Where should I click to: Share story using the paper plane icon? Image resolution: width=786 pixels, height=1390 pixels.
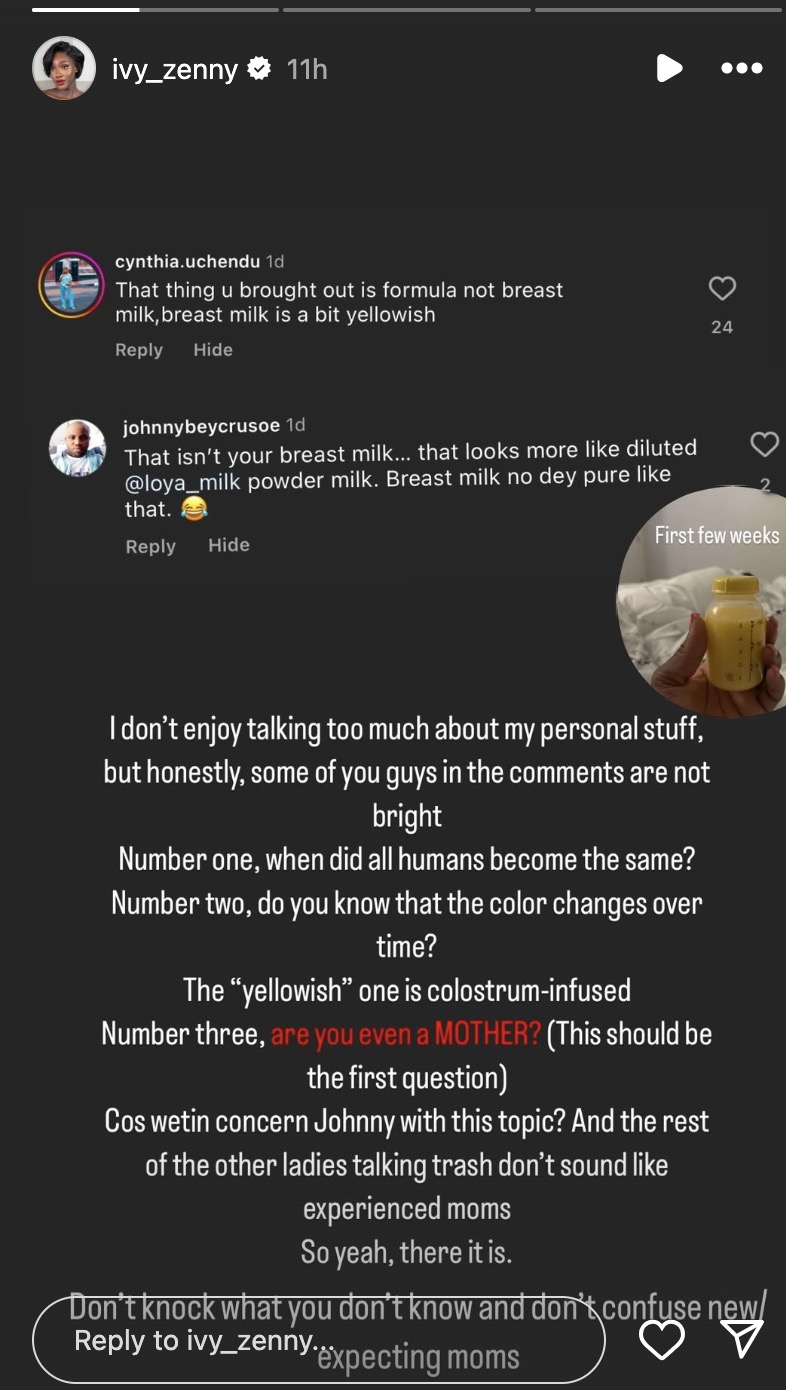point(742,1339)
